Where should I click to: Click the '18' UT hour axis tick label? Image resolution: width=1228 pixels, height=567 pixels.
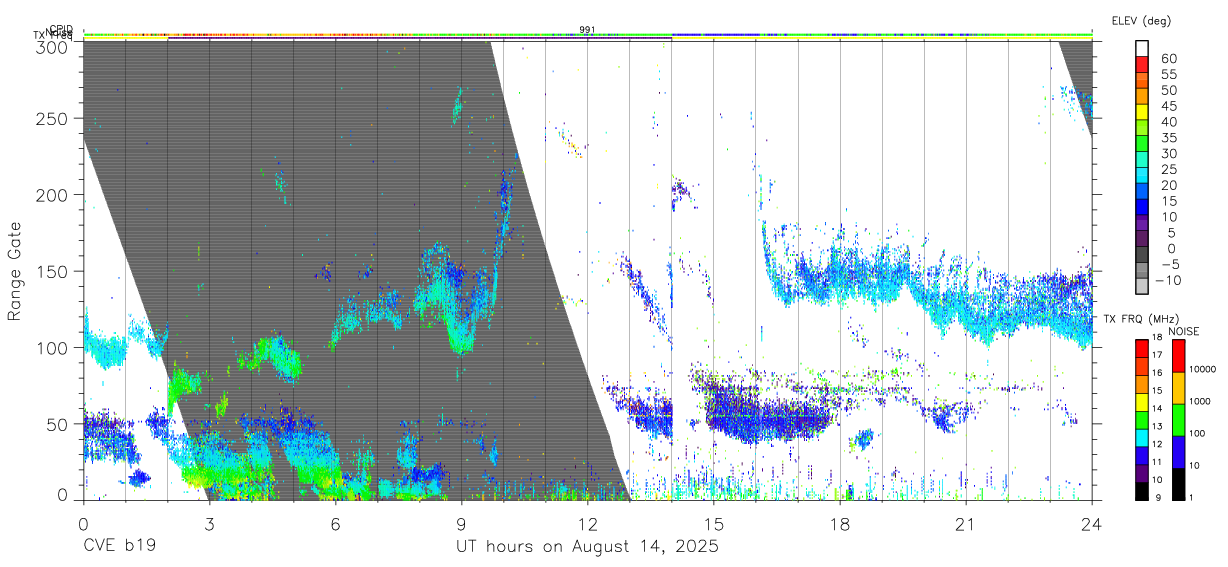point(840,524)
